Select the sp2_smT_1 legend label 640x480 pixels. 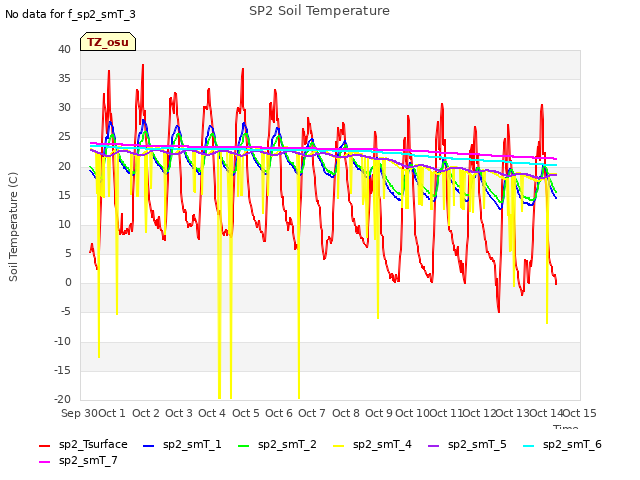(x=192, y=444)
